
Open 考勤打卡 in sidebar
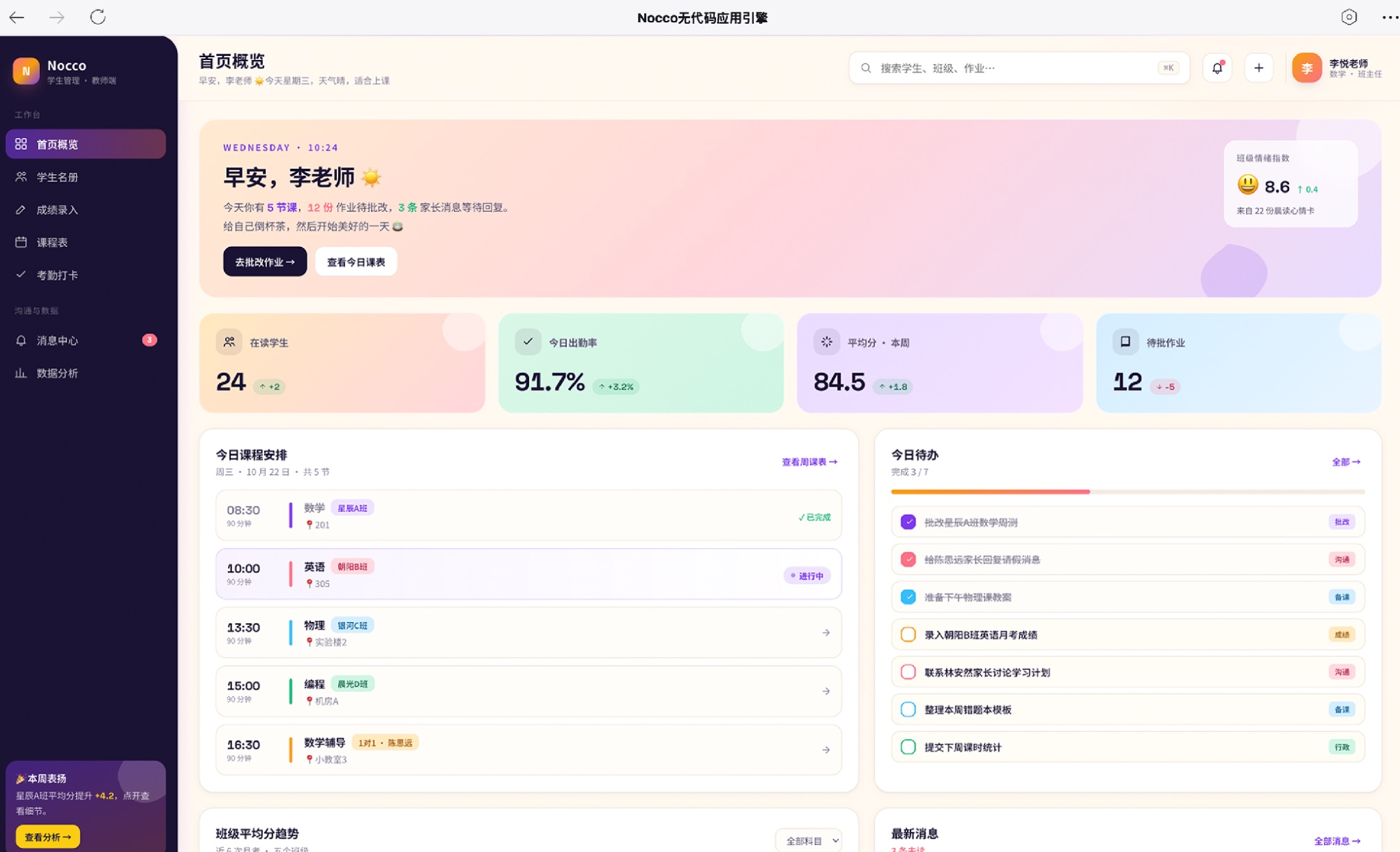click(86, 275)
